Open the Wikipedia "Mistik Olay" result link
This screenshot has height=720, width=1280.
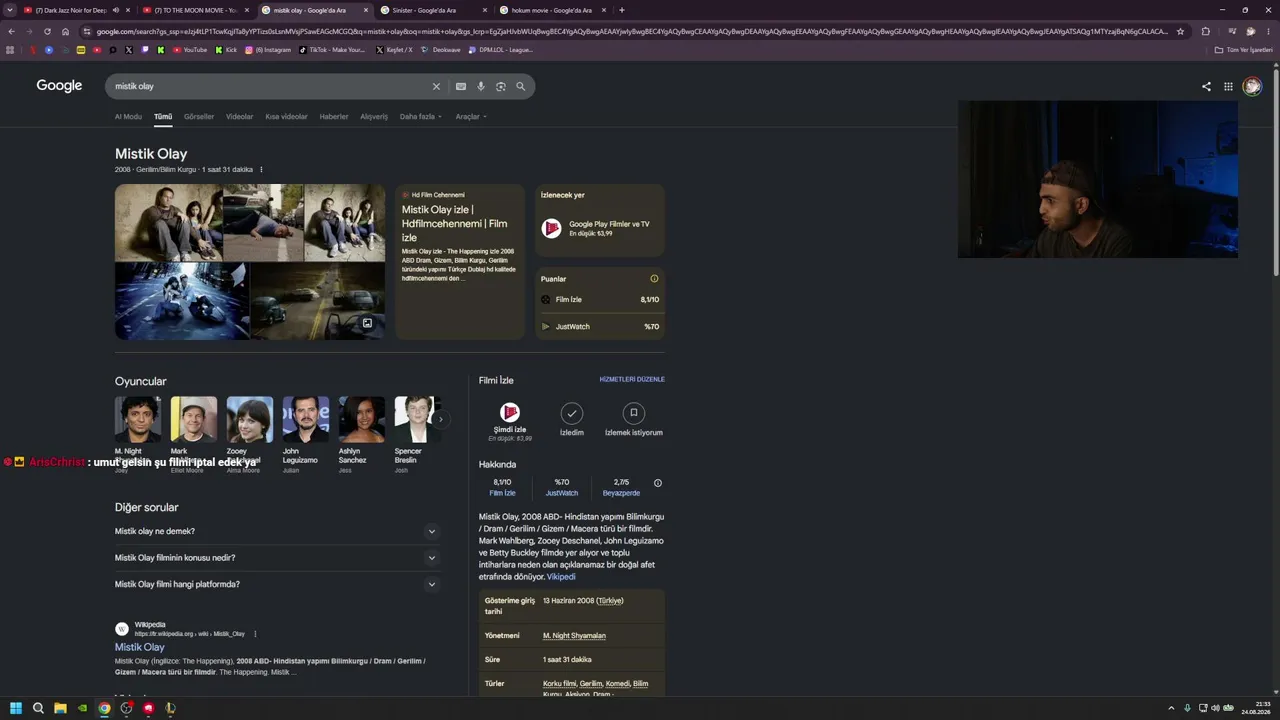click(140, 647)
